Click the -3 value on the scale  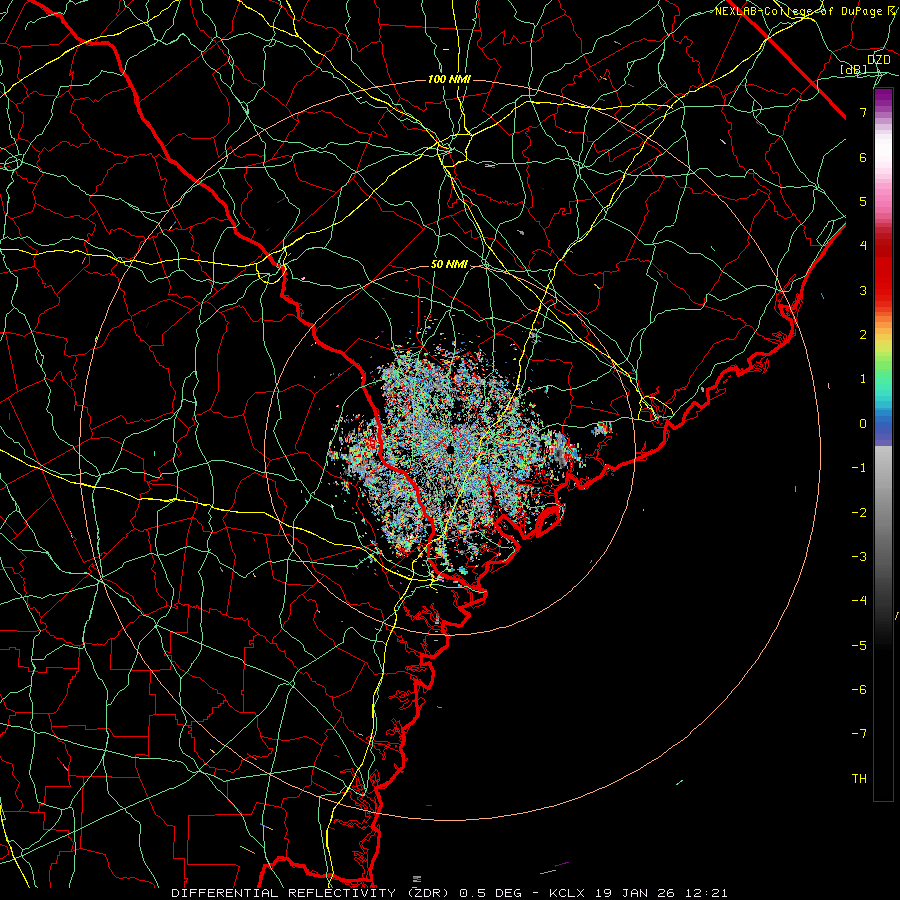859,556
